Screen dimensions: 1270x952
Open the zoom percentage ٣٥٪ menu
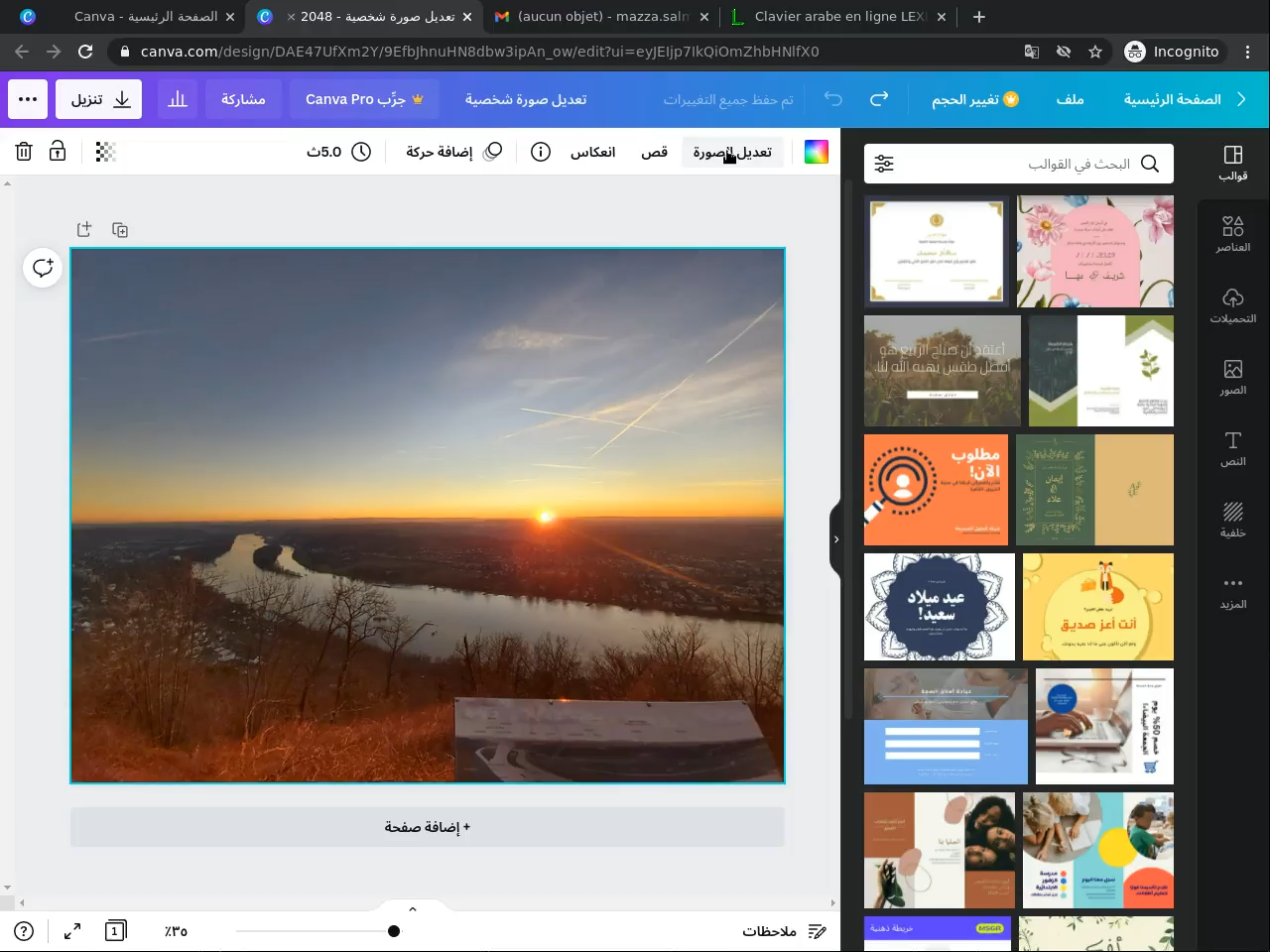pos(176,931)
